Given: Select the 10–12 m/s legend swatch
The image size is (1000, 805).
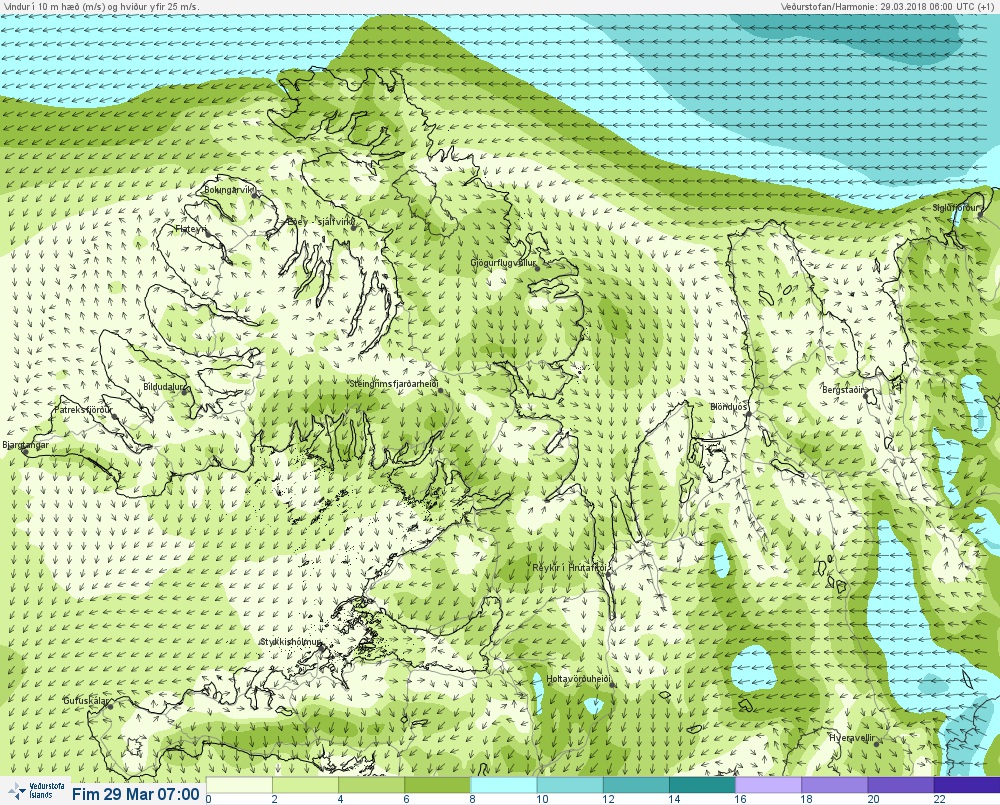Looking at the screenshot, I should click(x=570, y=785).
